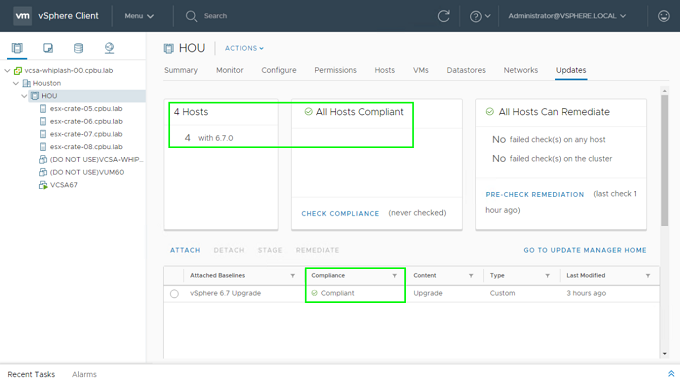Viewport: 680px width, 382px height.
Task: Open the help question mark menu
Action: coord(475,16)
